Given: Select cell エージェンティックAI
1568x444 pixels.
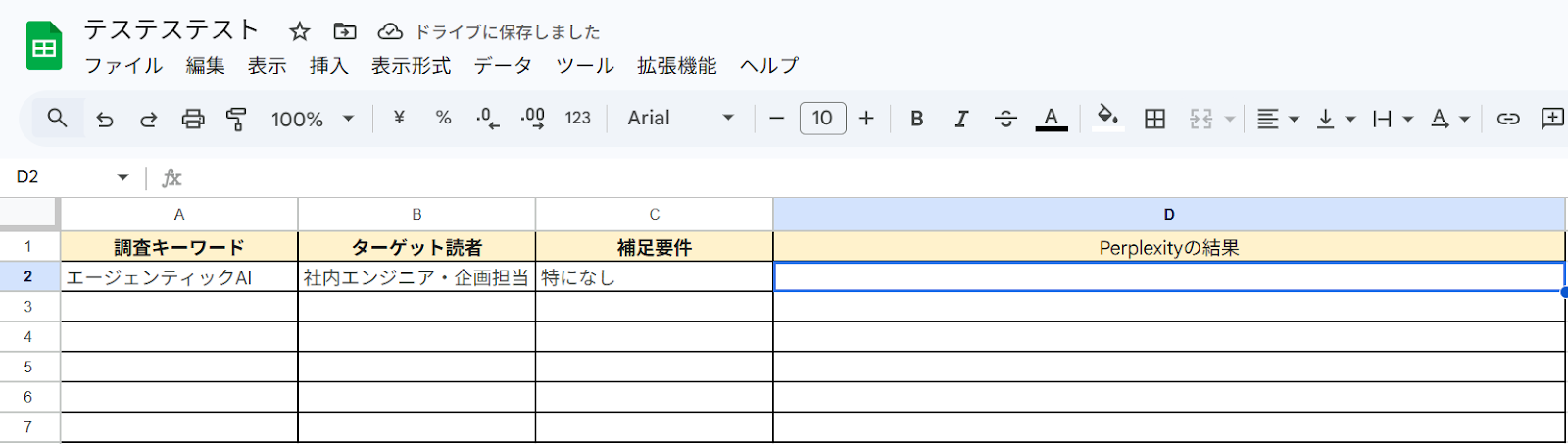Looking at the screenshot, I should pyautogui.click(x=179, y=277).
